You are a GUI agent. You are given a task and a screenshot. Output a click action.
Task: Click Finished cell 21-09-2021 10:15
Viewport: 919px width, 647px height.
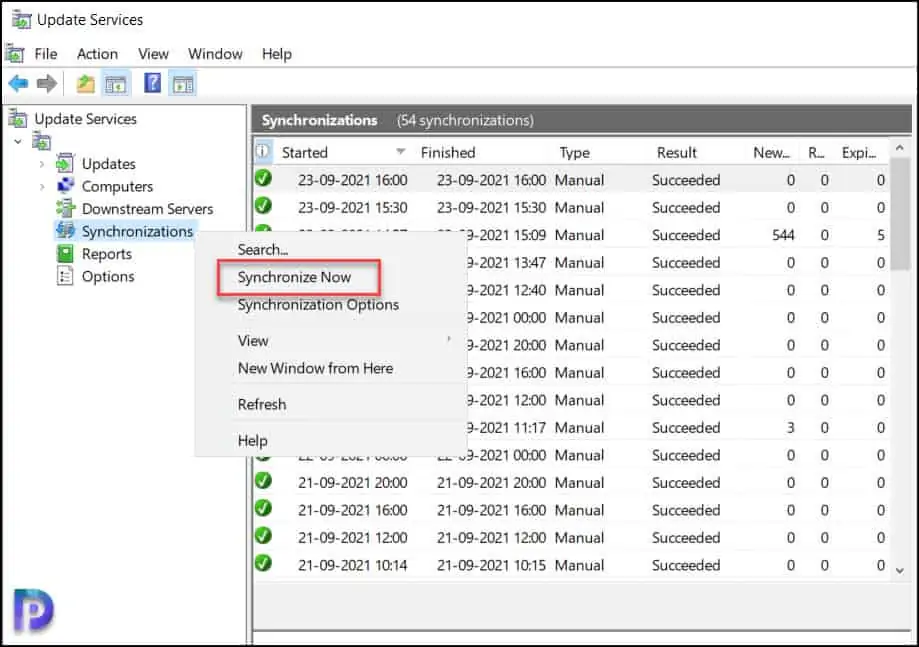point(491,565)
